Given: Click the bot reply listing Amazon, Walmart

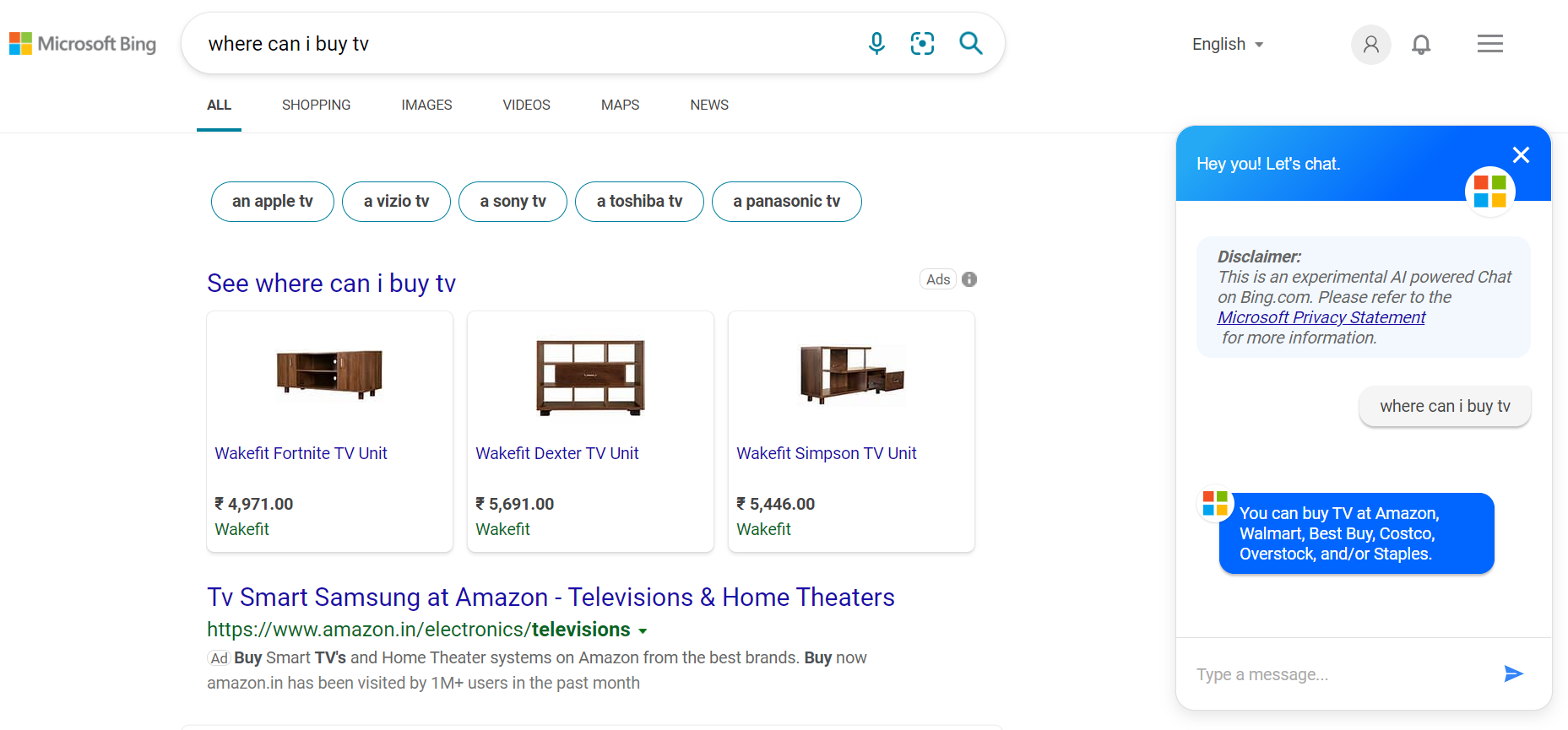Looking at the screenshot, I should click(1356, 533).
